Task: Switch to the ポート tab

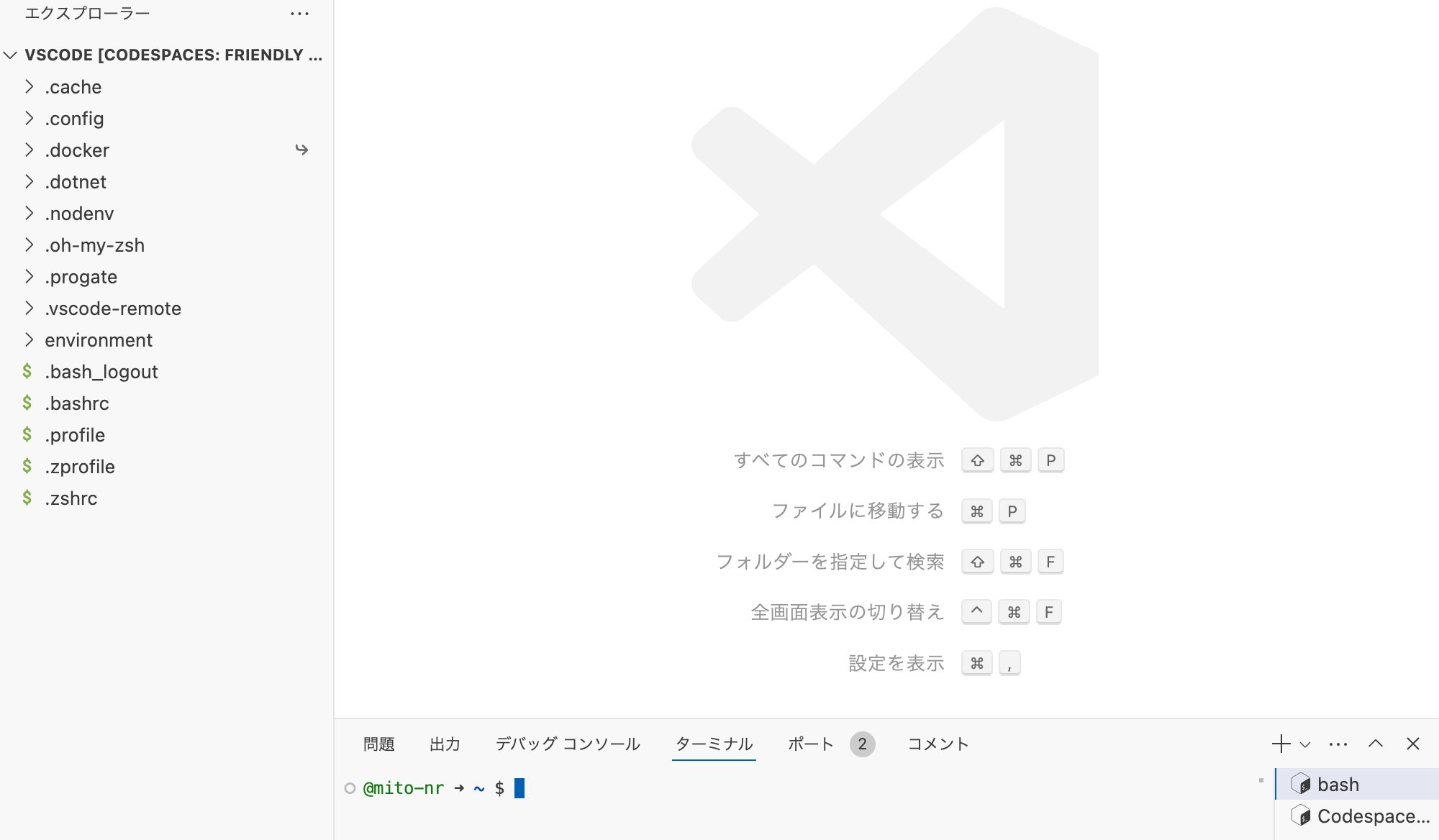Action: (x=811, y=744)
